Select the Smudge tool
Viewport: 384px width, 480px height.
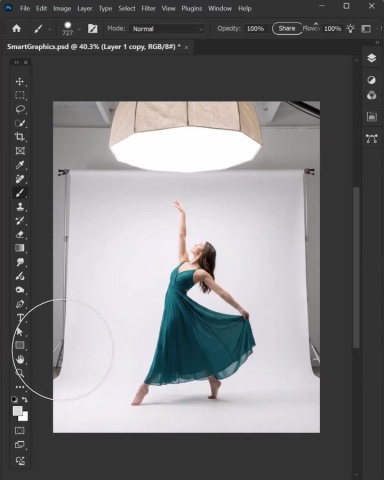point(20,262)
